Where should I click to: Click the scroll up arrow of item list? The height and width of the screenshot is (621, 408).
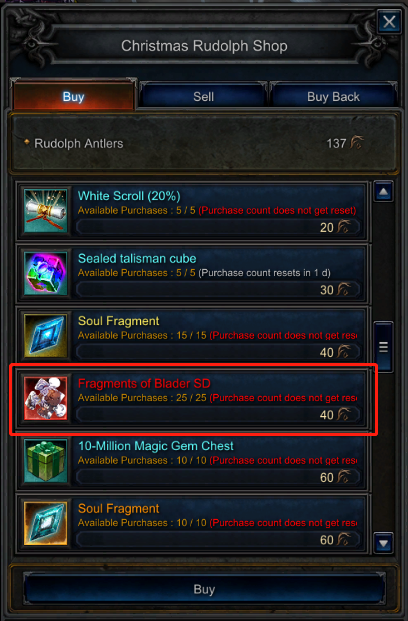(383, 192)
